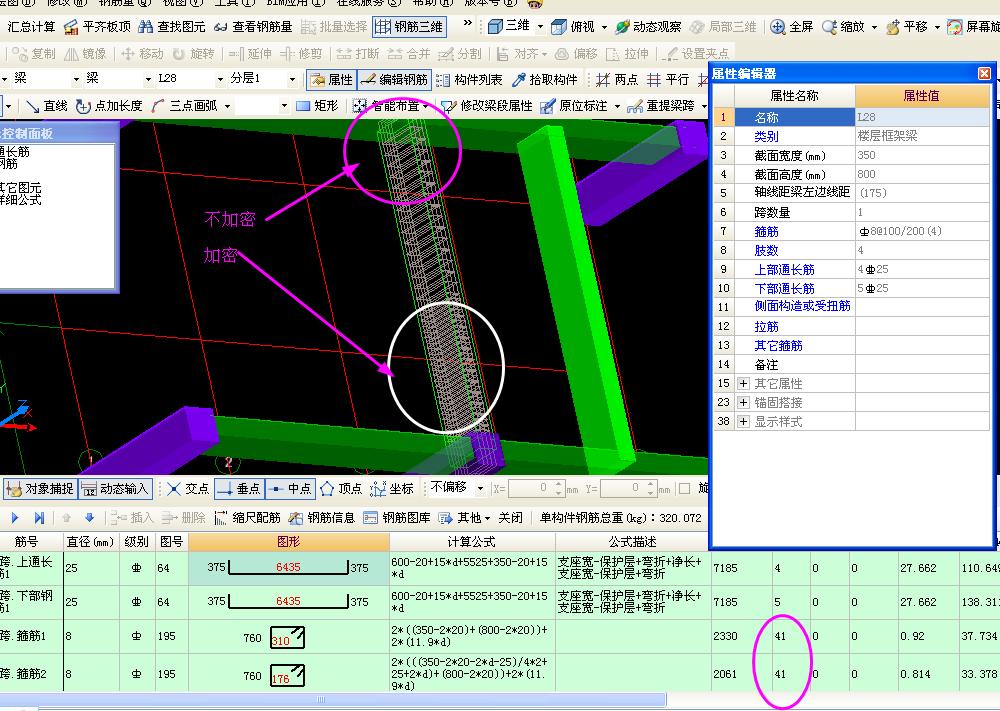Image resolution: width=1000 pixels, height=711 pixels.
Task: Expand 锚固搭接 row
Action: coord(743,403)
